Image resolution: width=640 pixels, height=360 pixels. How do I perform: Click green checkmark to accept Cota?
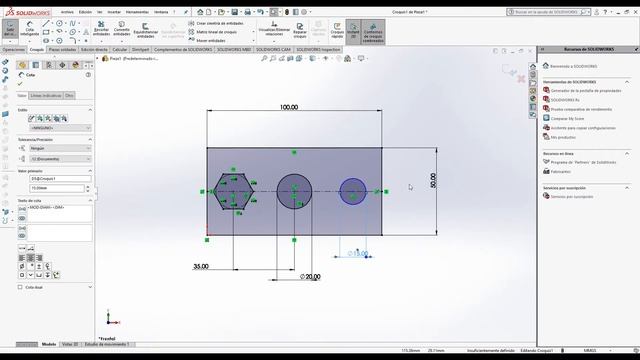pyautogui.click(x=20, y=84)
